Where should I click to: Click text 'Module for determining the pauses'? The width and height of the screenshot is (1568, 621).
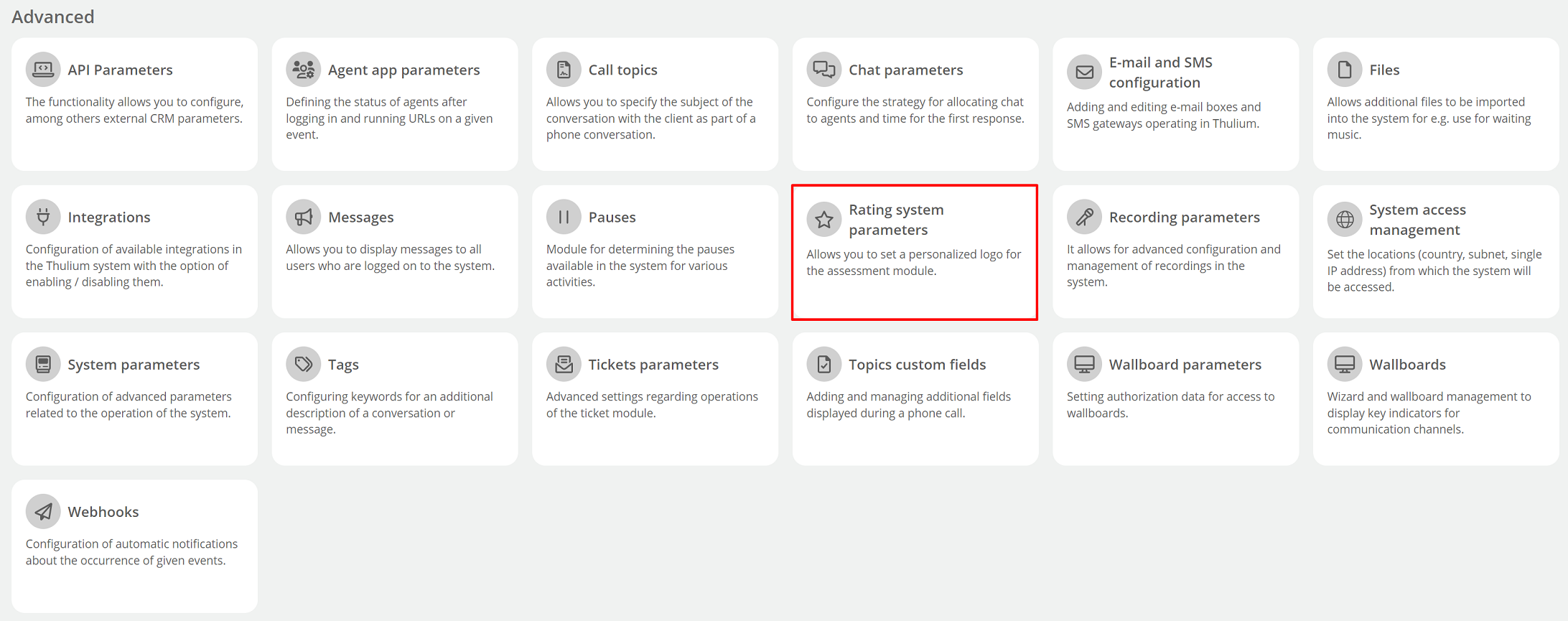click(640, 249)
